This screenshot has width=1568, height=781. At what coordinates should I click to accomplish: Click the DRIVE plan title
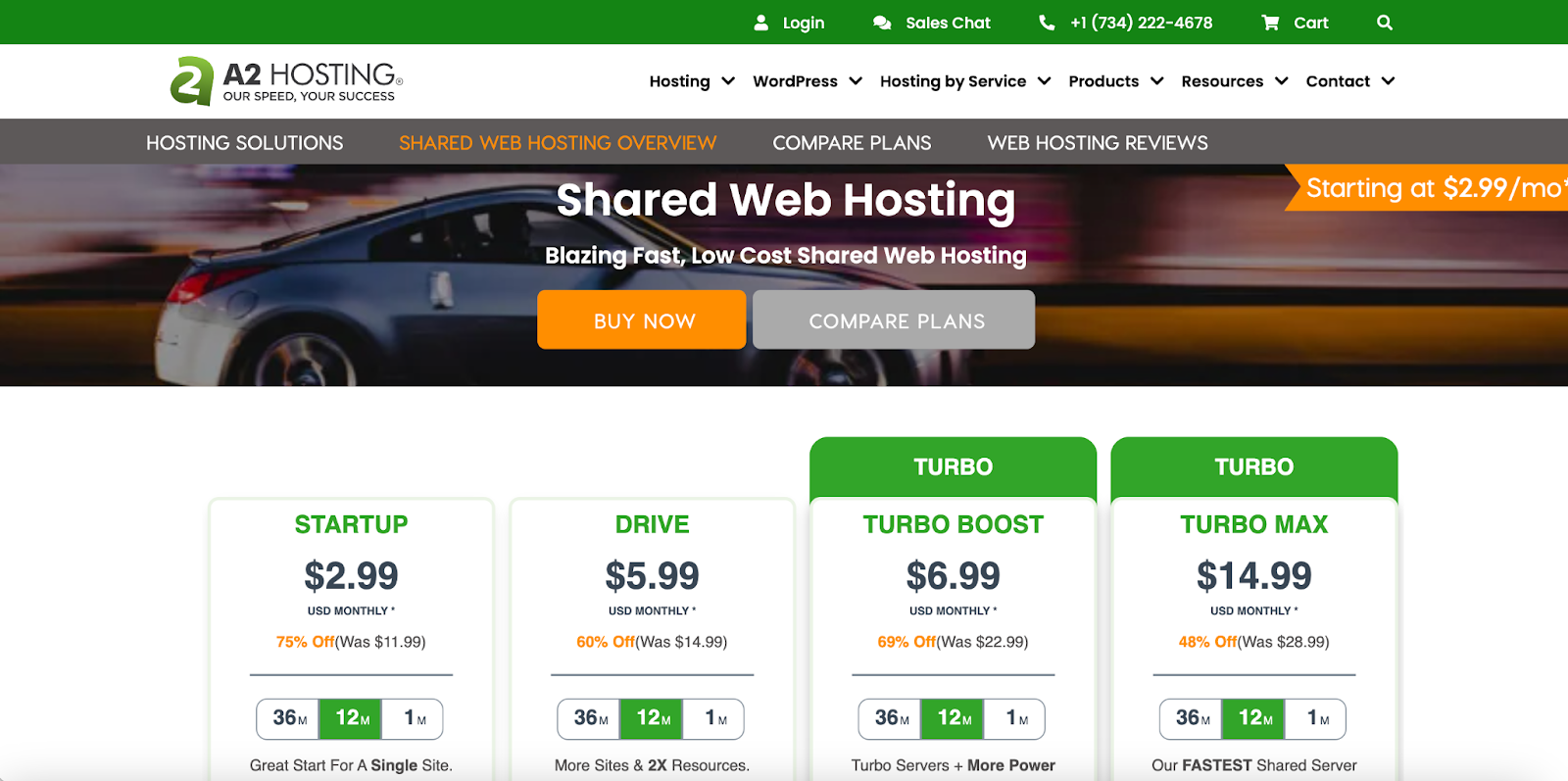coord(652,524)
